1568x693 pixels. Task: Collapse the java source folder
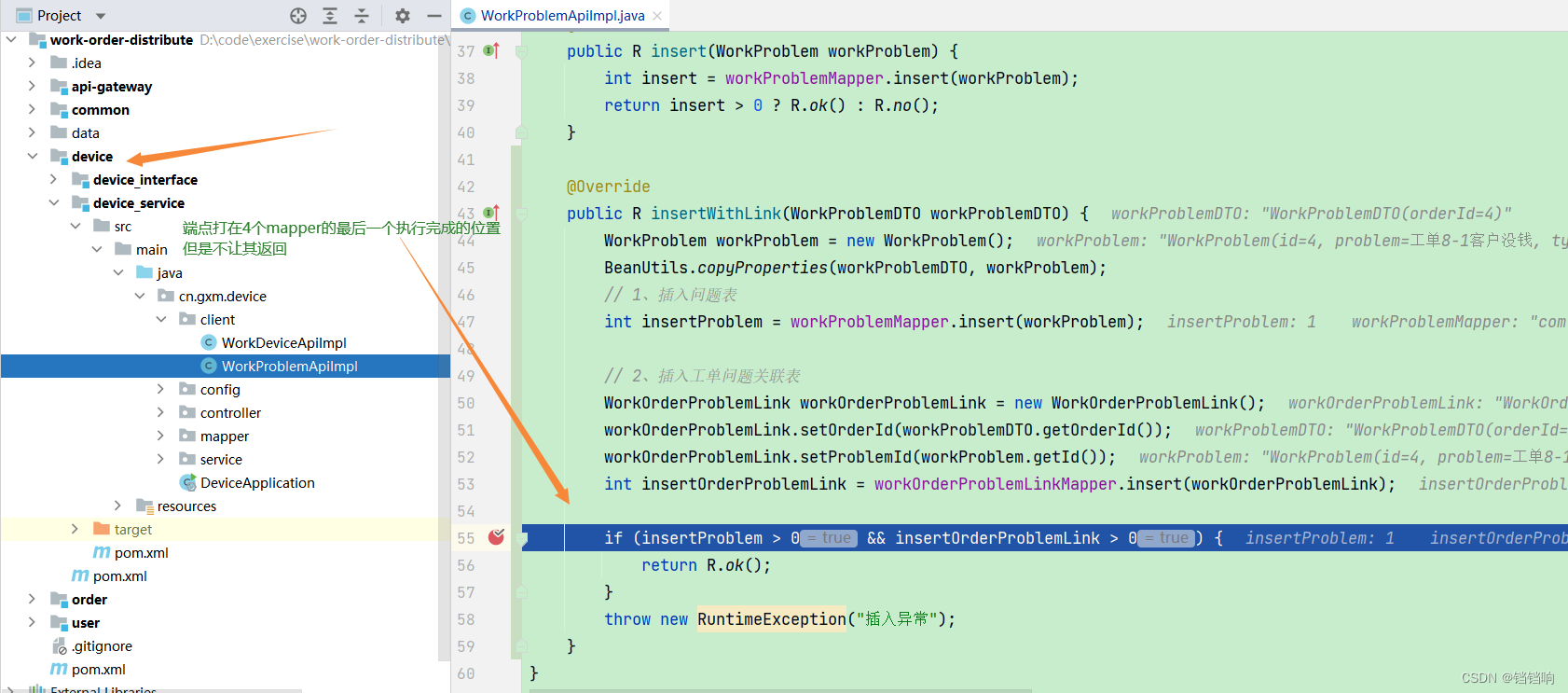pos(118,272)
